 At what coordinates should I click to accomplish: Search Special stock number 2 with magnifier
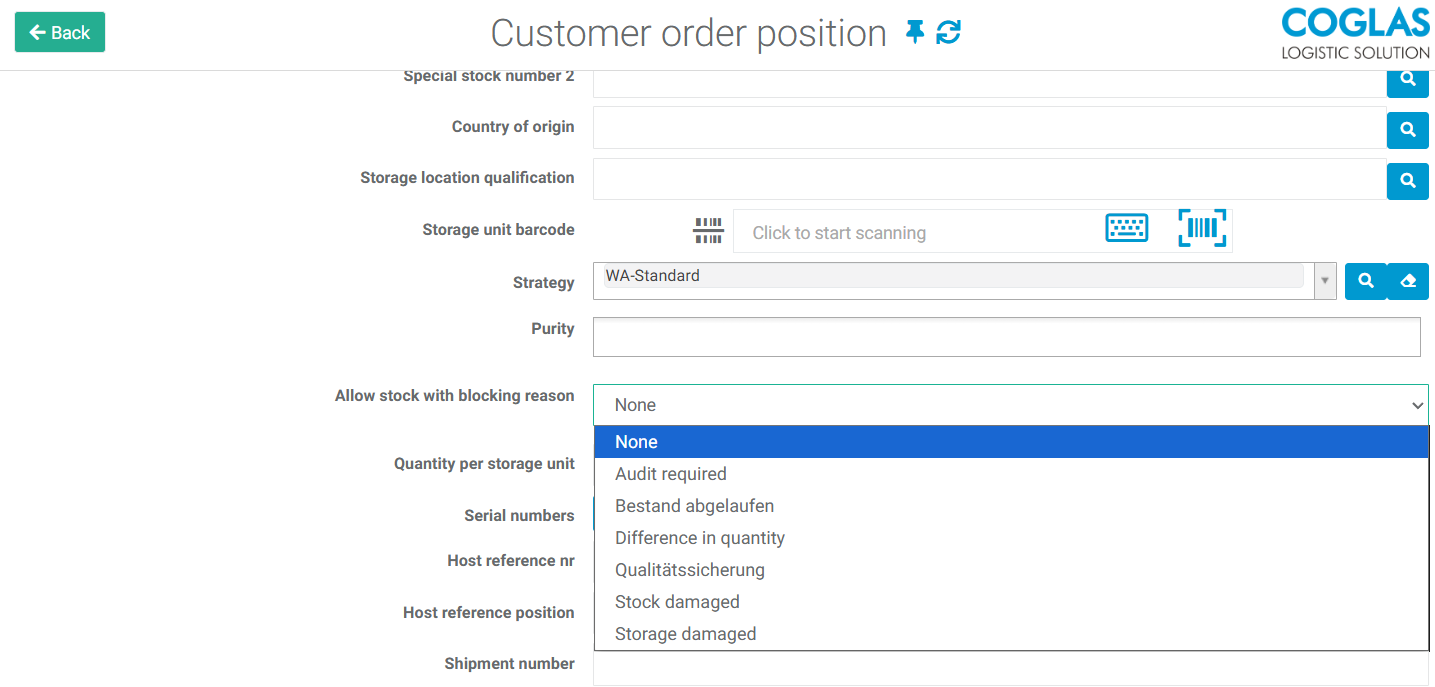[x=1407, y=80]
